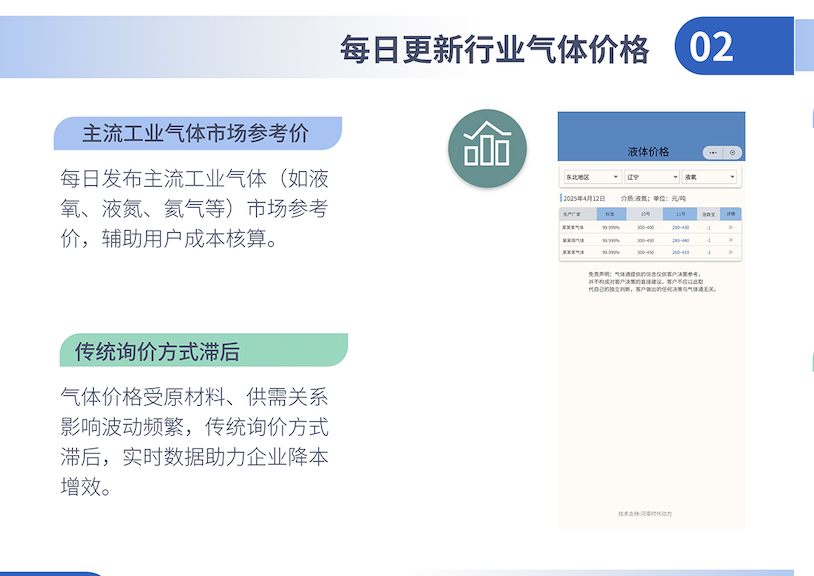Click the 技术支持 footer text
Image resolution: width=814 pixels, height=576 pixels.
coord(645,514)
